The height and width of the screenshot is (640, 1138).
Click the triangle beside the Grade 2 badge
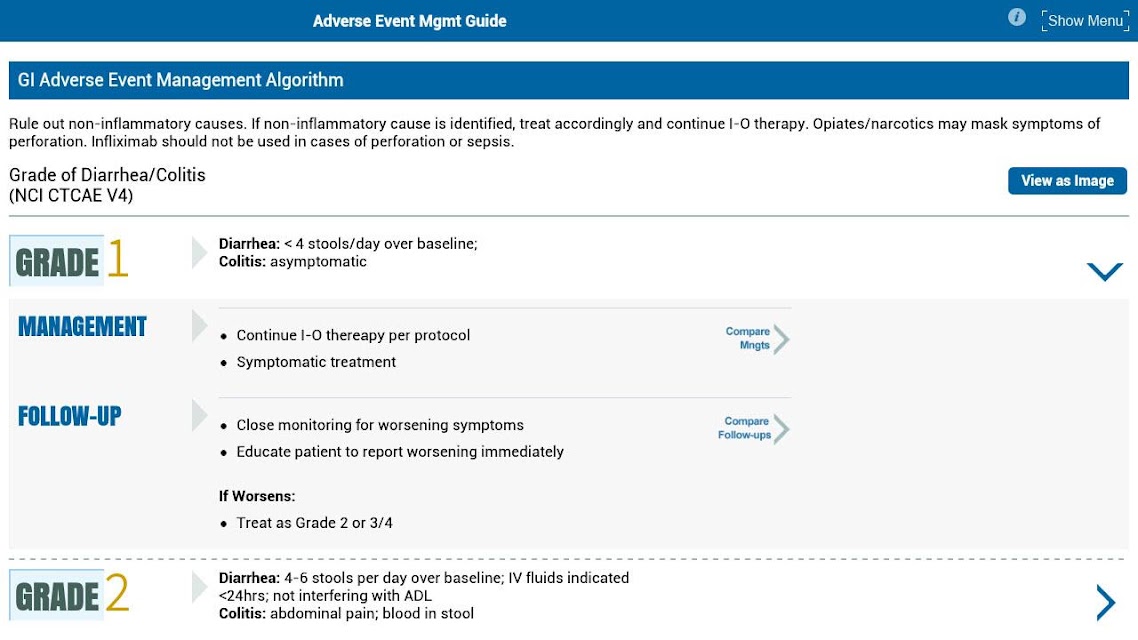click(199, 587)
